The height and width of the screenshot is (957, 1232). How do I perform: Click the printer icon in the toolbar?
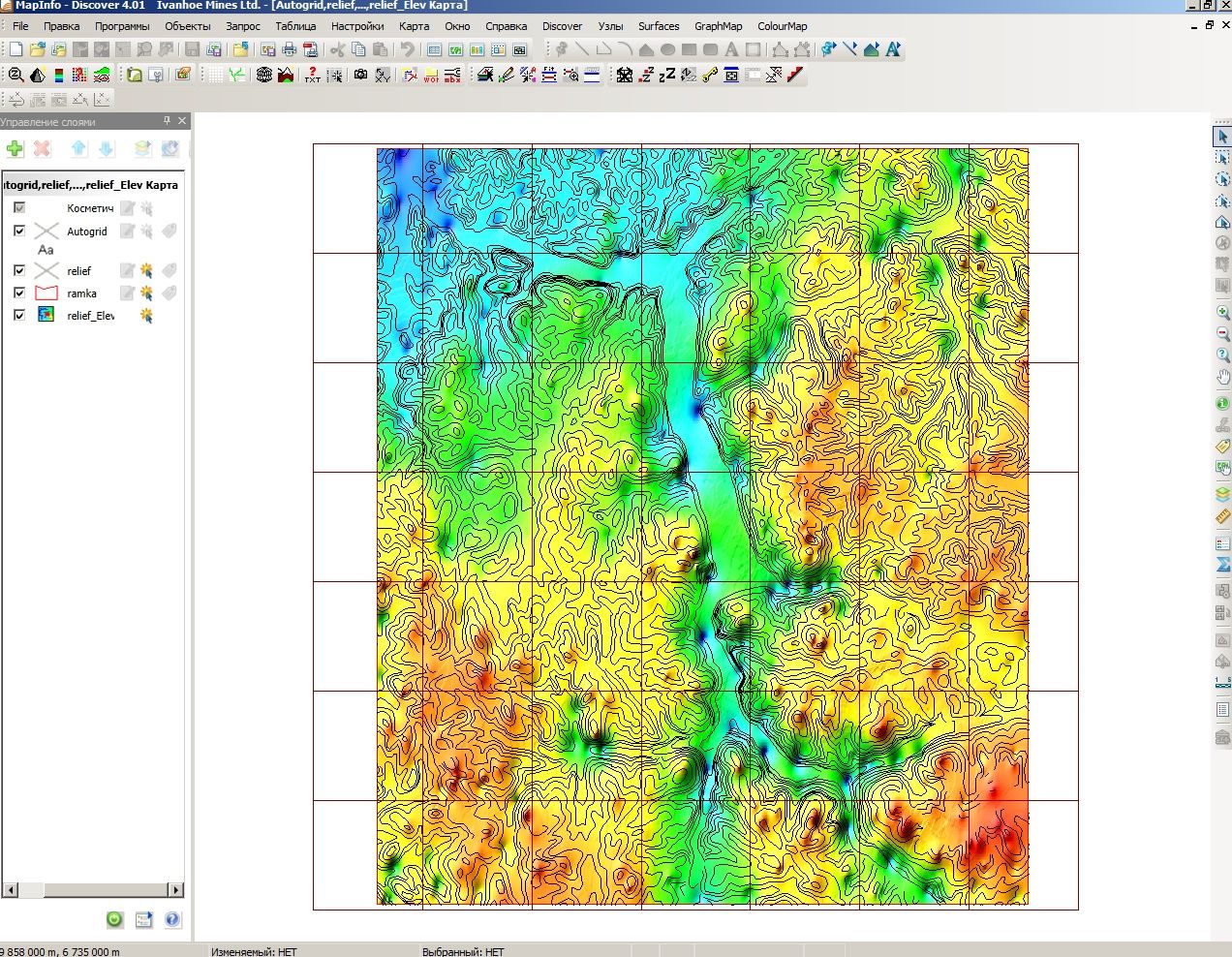289,49
